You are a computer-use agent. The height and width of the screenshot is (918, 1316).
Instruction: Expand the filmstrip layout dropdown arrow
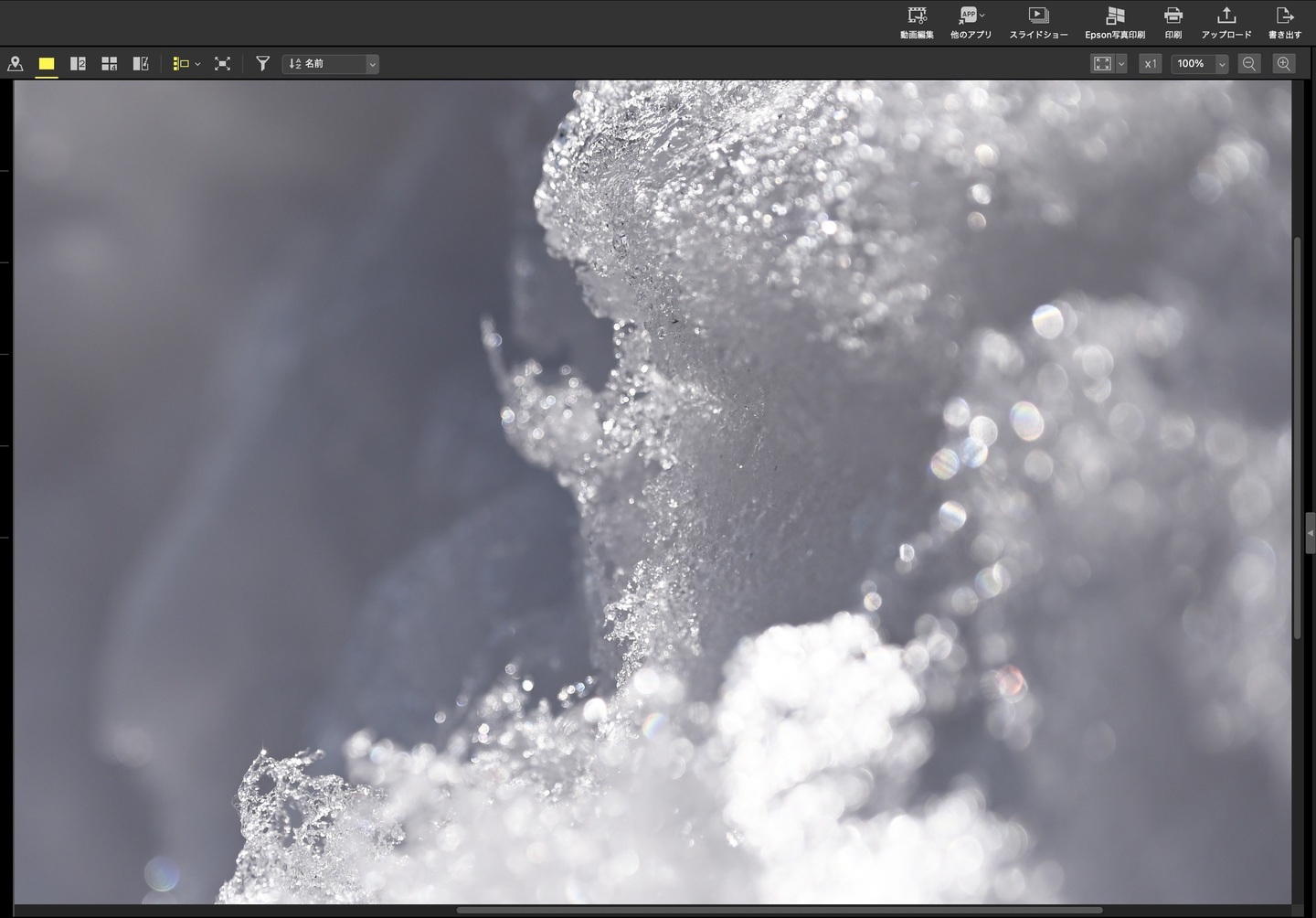click(197, 64)
